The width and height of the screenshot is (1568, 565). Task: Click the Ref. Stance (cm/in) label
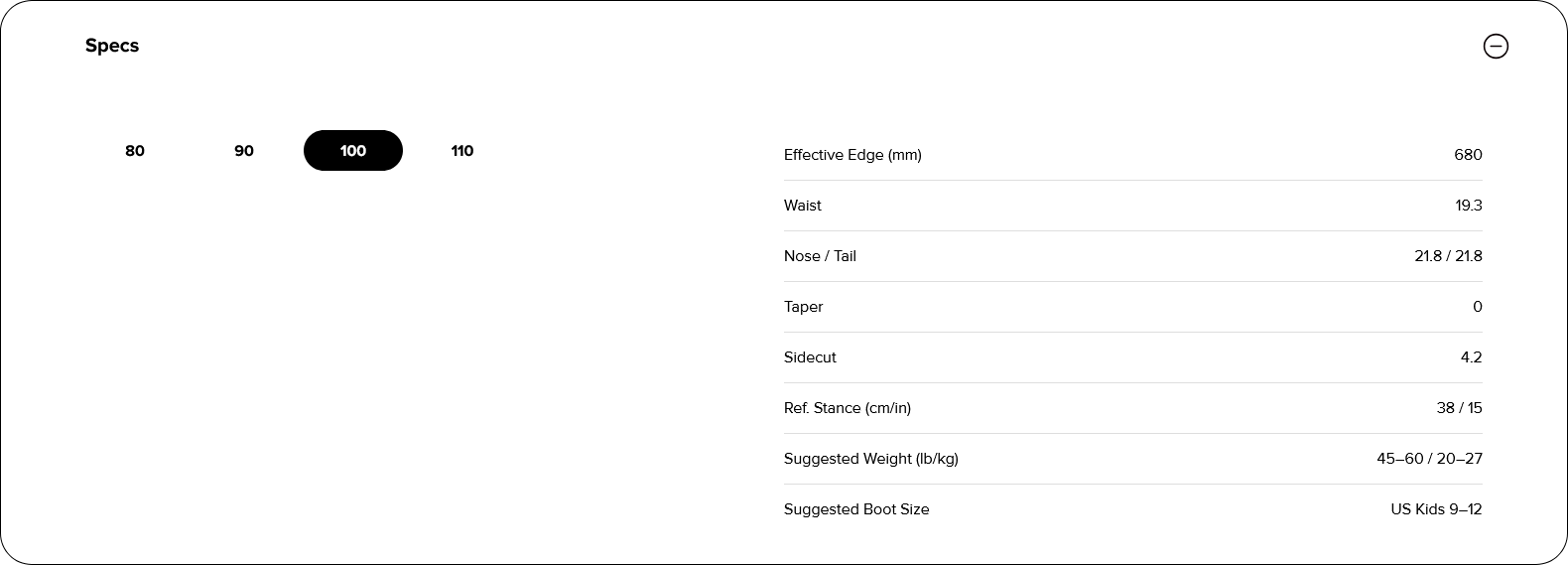click(x=848, y=408)
